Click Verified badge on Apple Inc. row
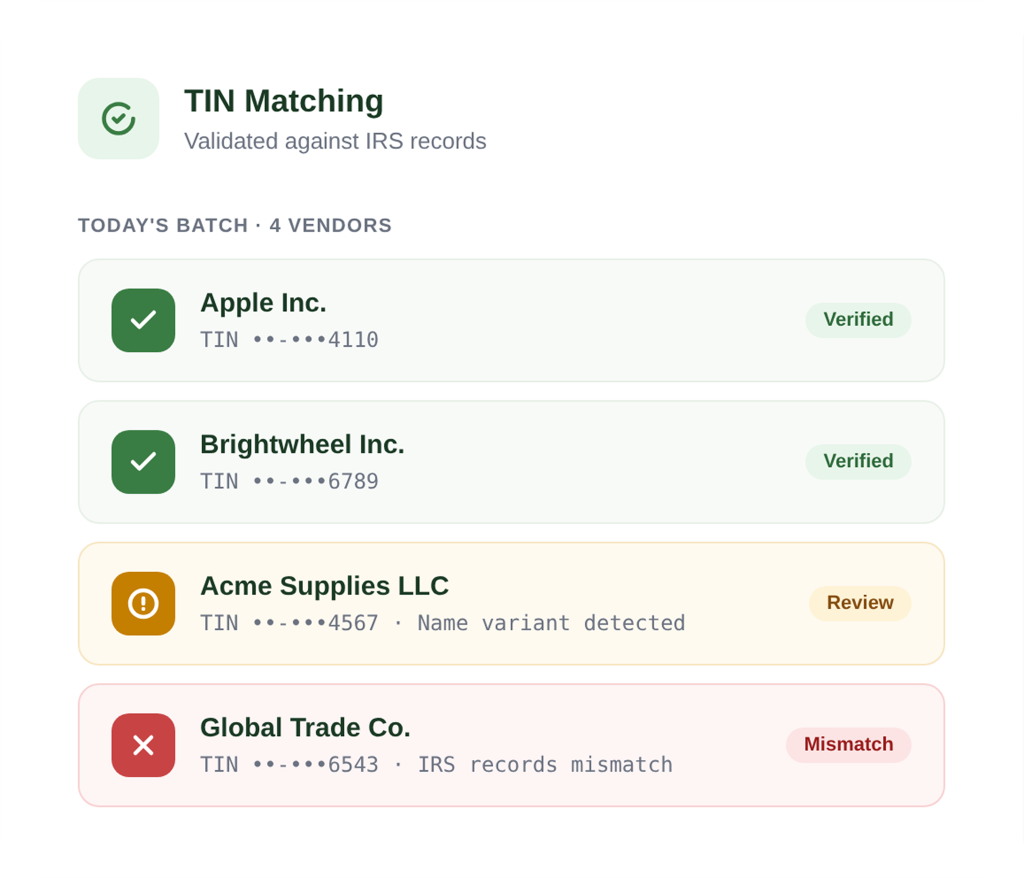The width and height of the screenshot is (1024, 878). pos(858,320)
